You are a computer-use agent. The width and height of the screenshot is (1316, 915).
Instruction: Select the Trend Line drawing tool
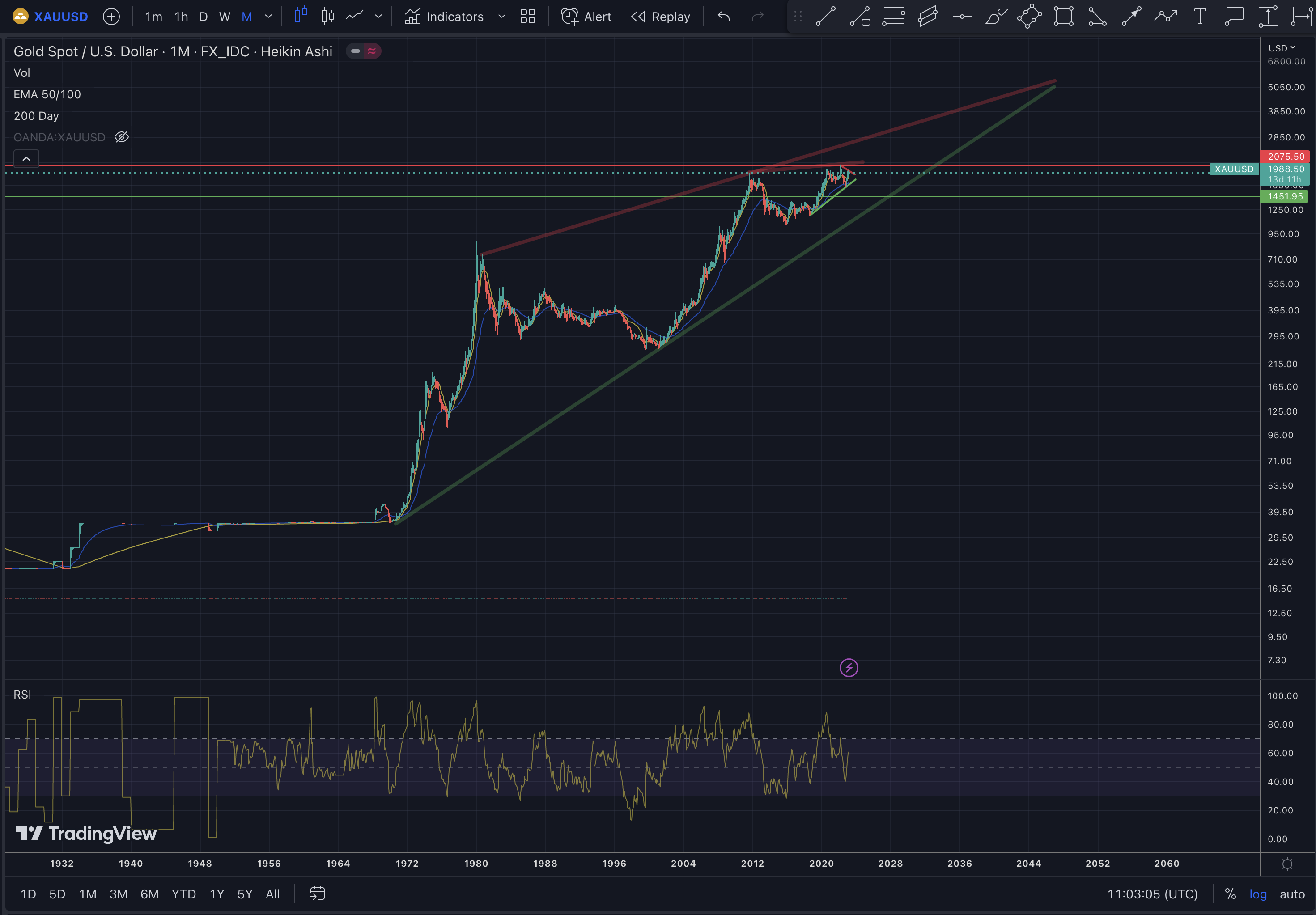pyautogui.click(x=825, y=17)
